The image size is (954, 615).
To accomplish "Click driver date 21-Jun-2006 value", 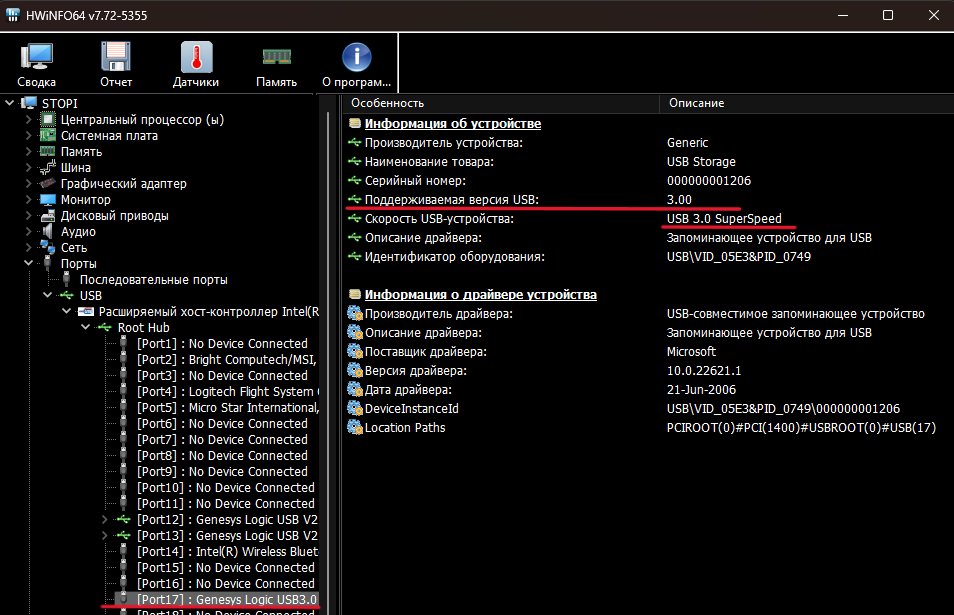I will (701, 389).
